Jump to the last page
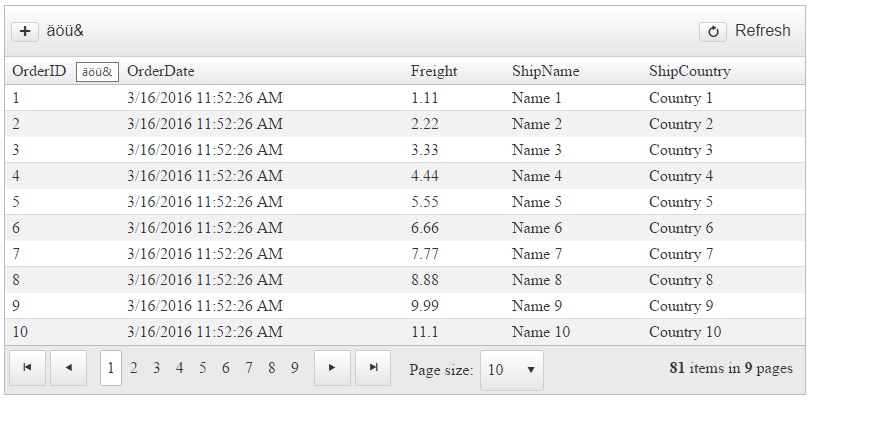894x431 pixels. (x=373, y=368)
